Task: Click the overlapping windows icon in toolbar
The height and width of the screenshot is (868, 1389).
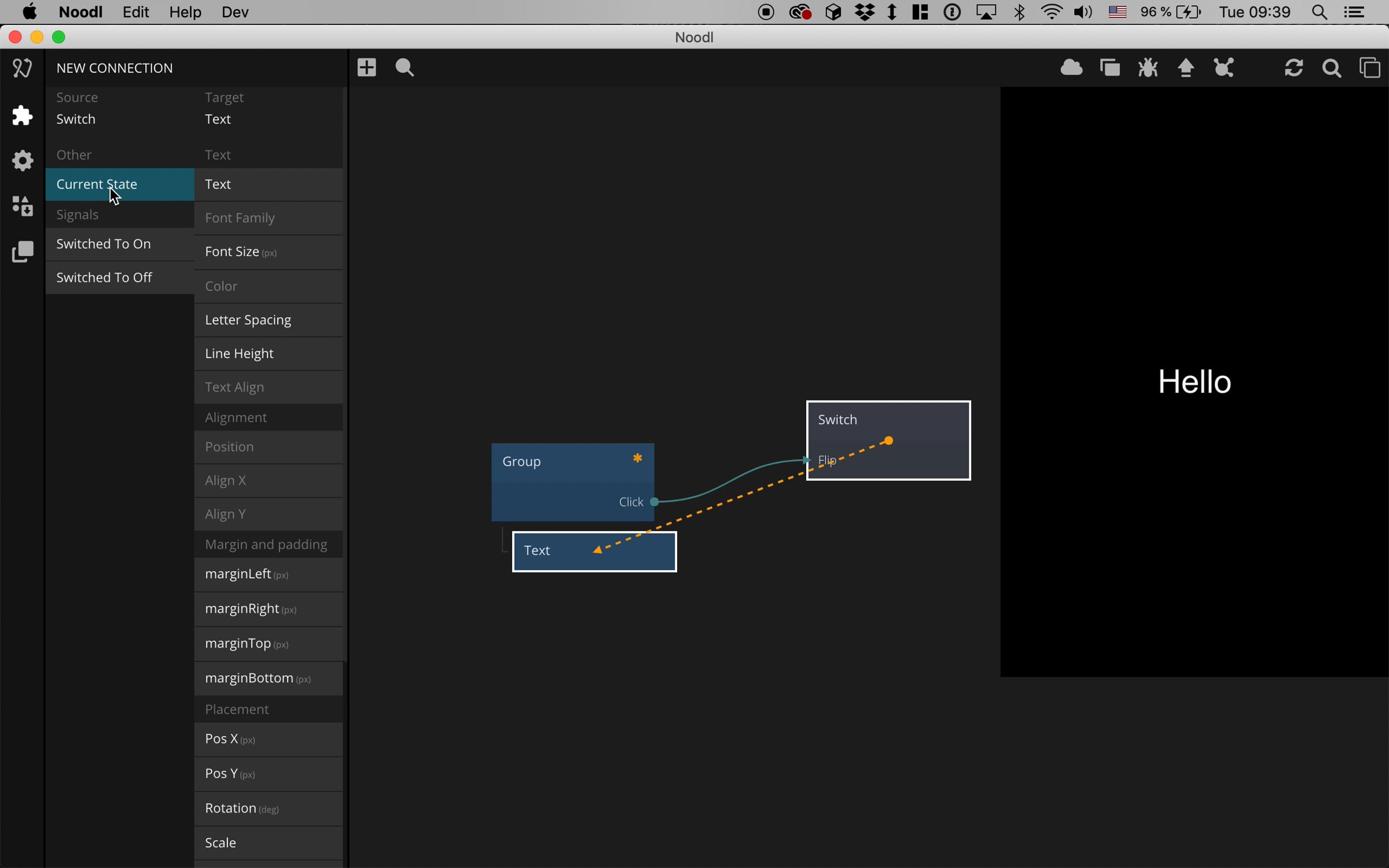Action: 1109,68
